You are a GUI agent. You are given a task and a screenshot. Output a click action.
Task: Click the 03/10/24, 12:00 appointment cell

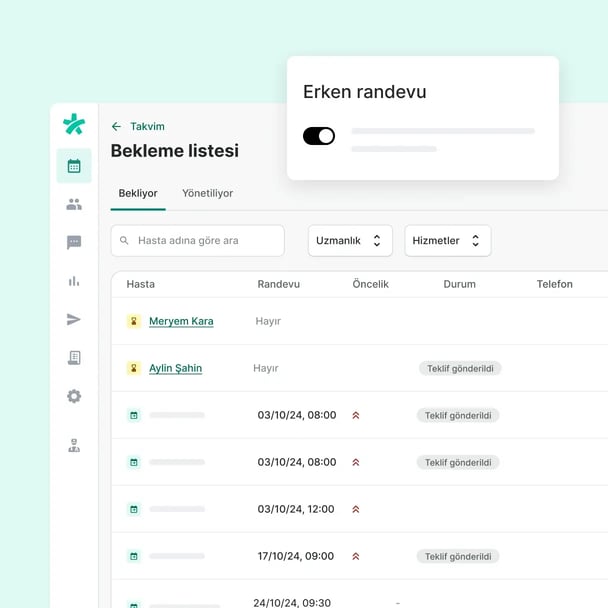pyautogui.click(x=296, y=509)
